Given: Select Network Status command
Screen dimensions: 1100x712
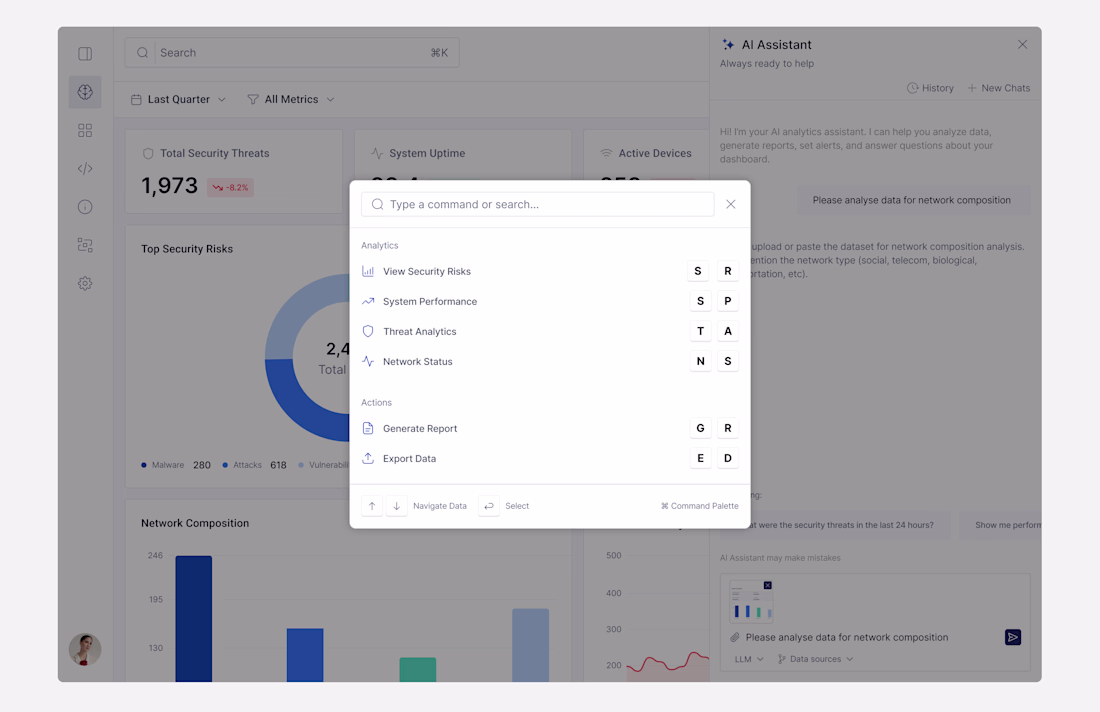Looking at the screenshot, I should point(549,362).
